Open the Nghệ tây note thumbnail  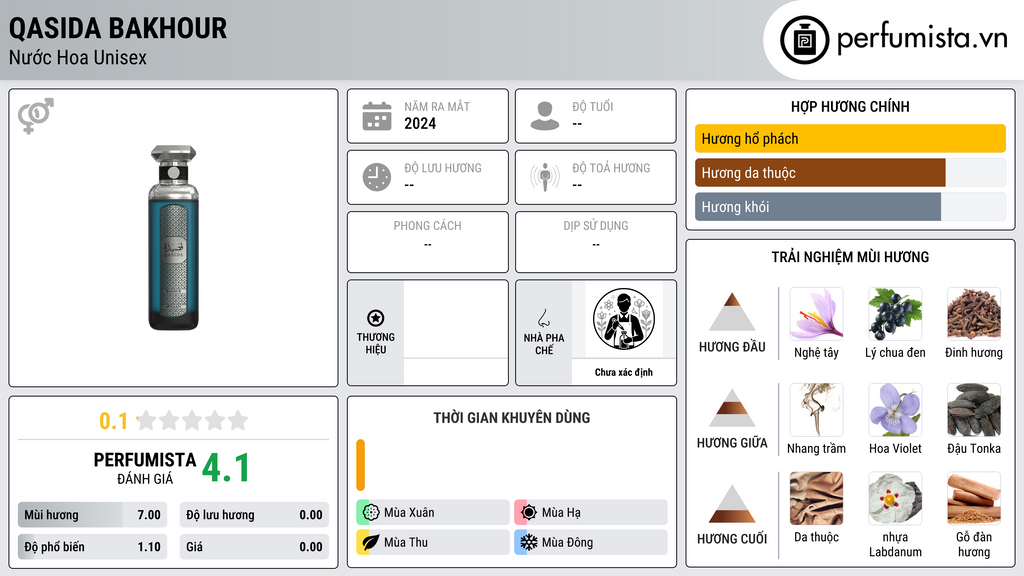(816, 314)
